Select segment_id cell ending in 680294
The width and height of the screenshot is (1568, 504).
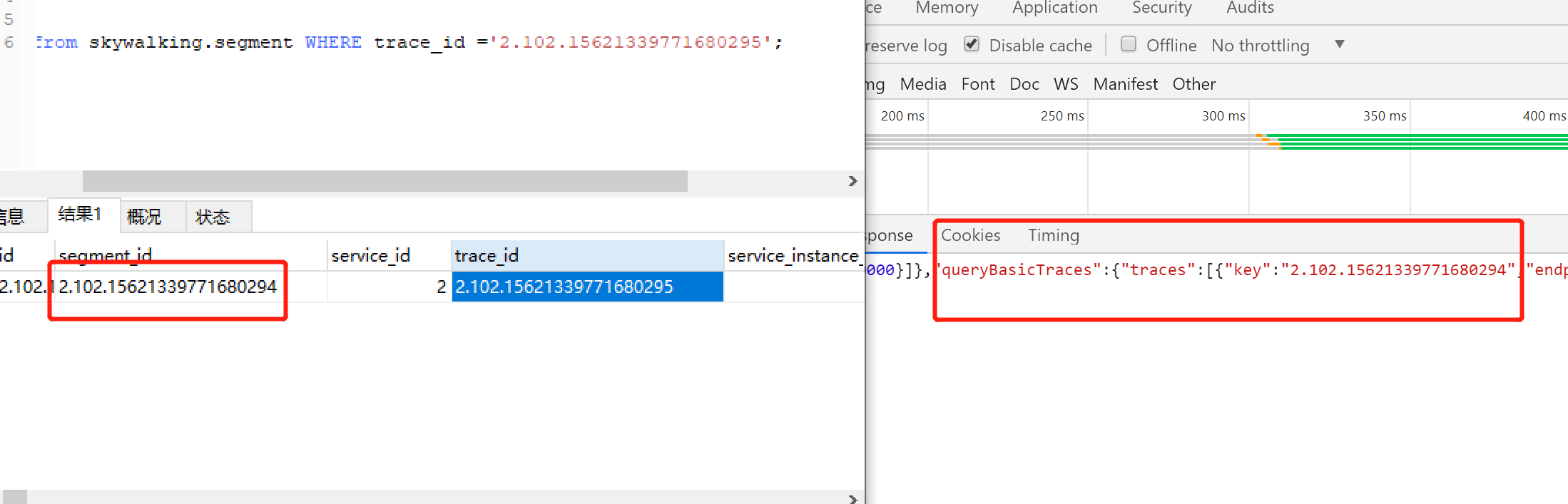[x=190, y=287]
